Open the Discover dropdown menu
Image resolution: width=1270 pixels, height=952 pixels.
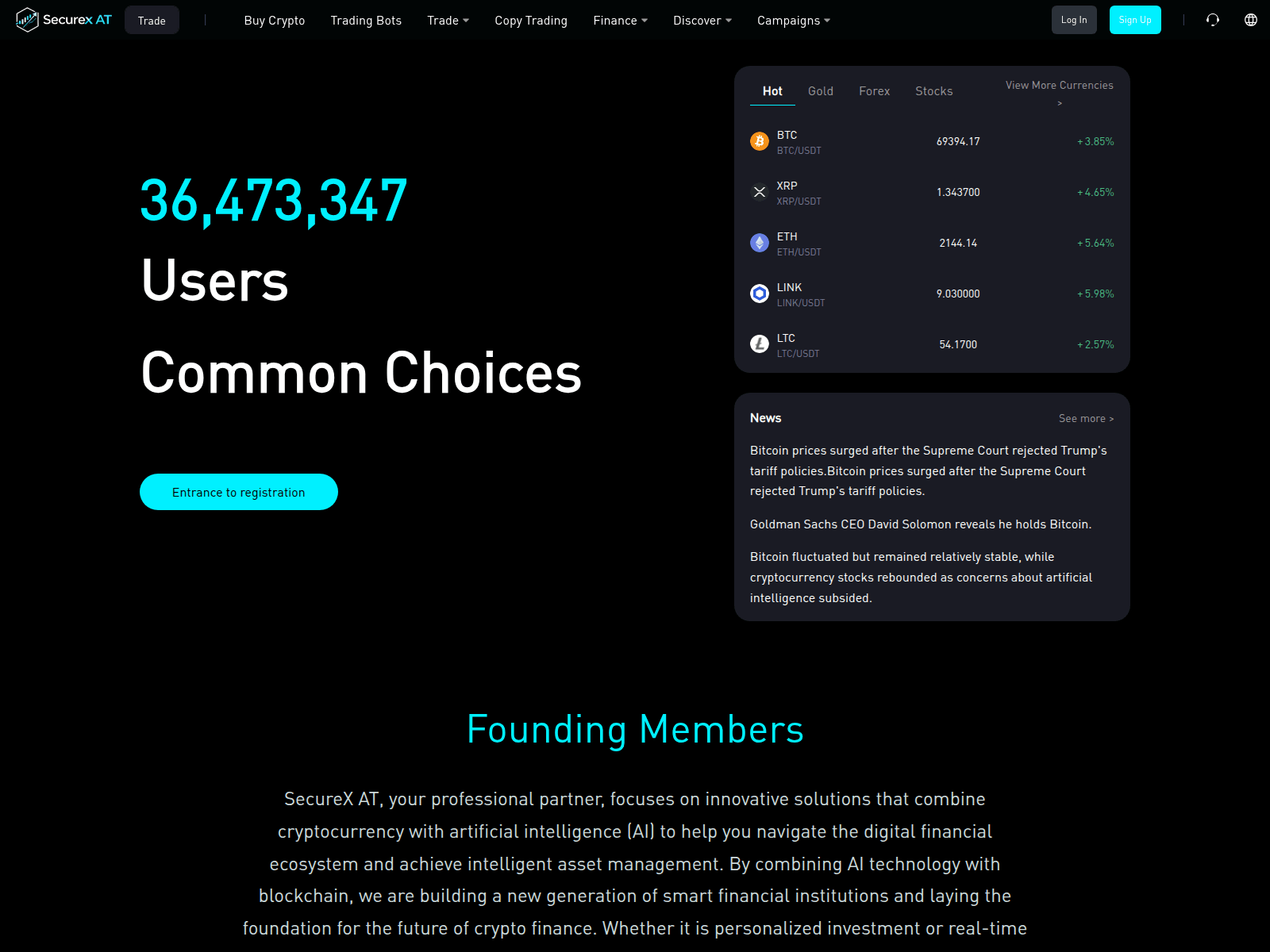pyautogui.click(x=702, y=21)
